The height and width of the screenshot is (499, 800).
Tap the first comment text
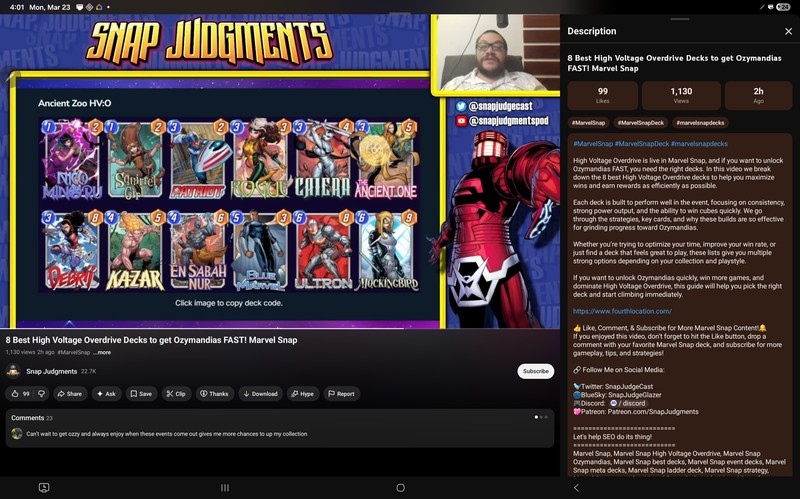167,434
